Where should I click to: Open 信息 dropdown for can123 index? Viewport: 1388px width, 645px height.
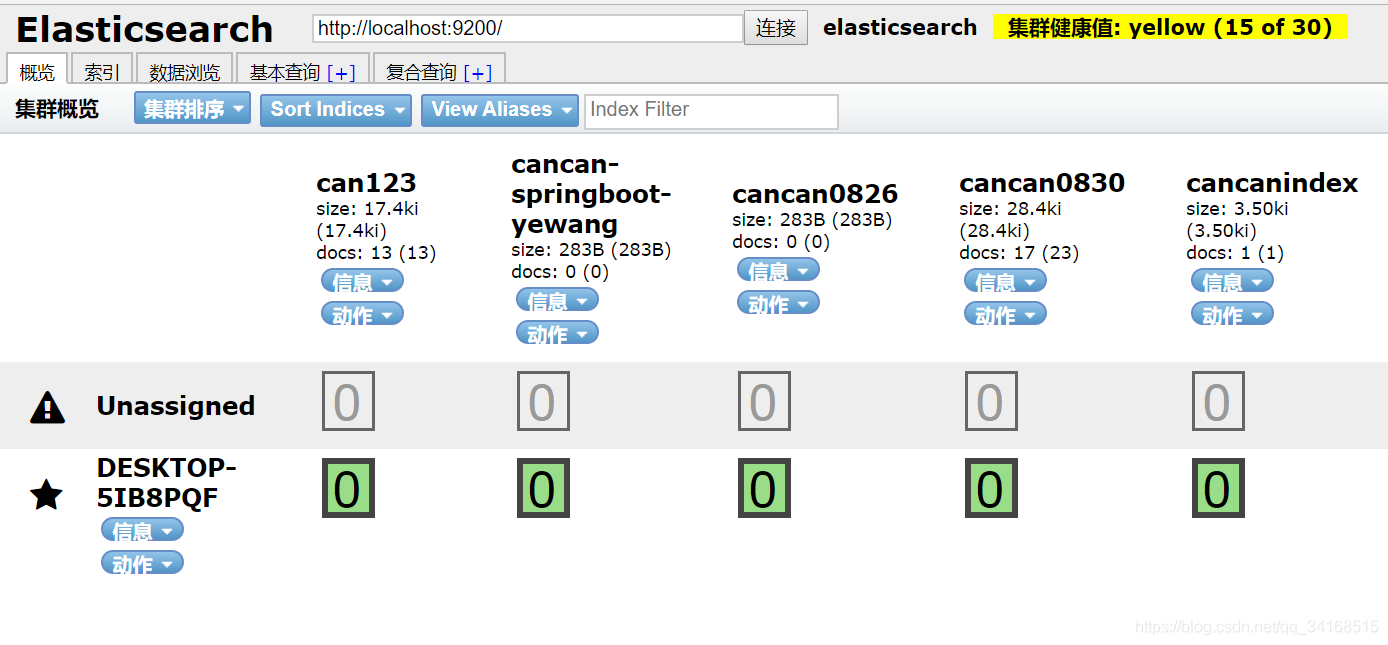[362, 281]
